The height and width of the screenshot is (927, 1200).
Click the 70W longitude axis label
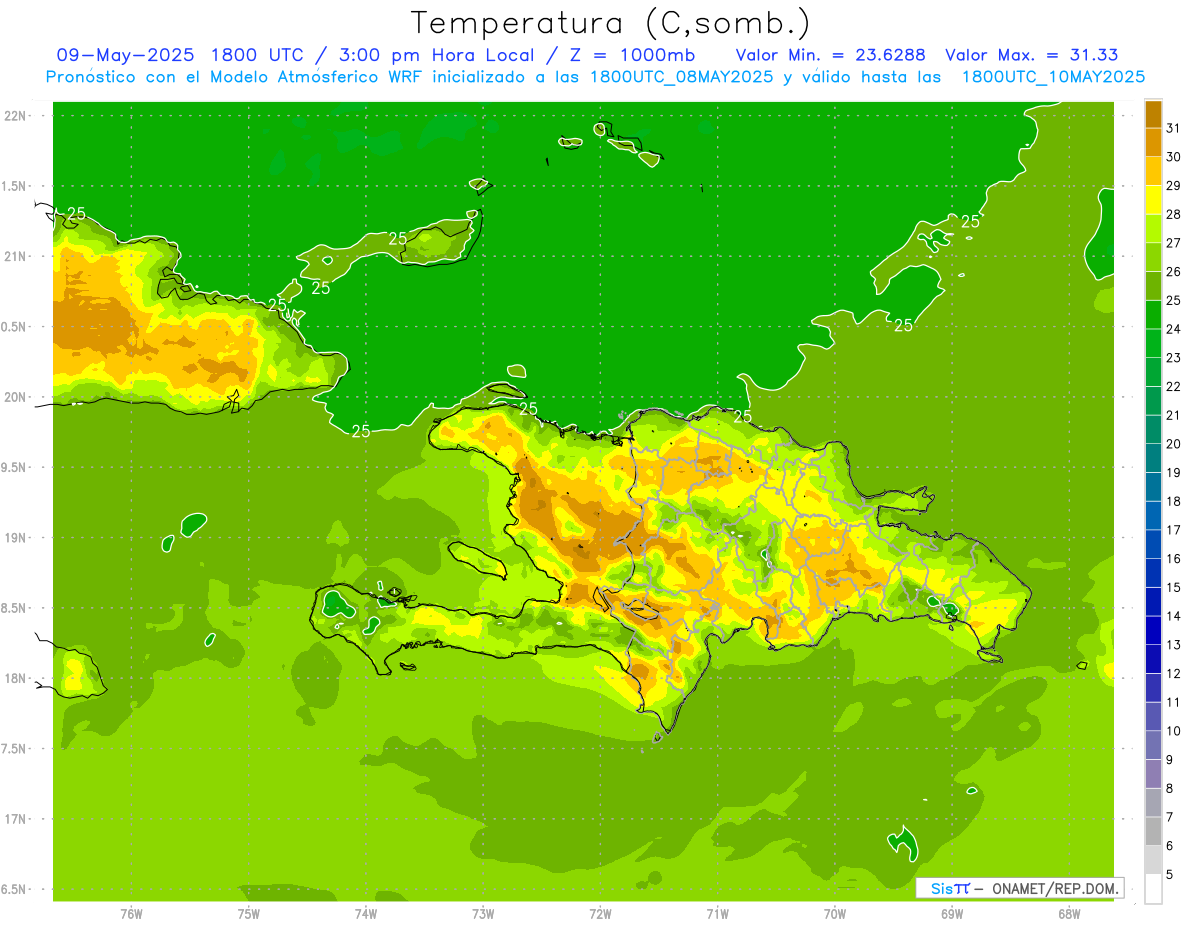[835, 914]
